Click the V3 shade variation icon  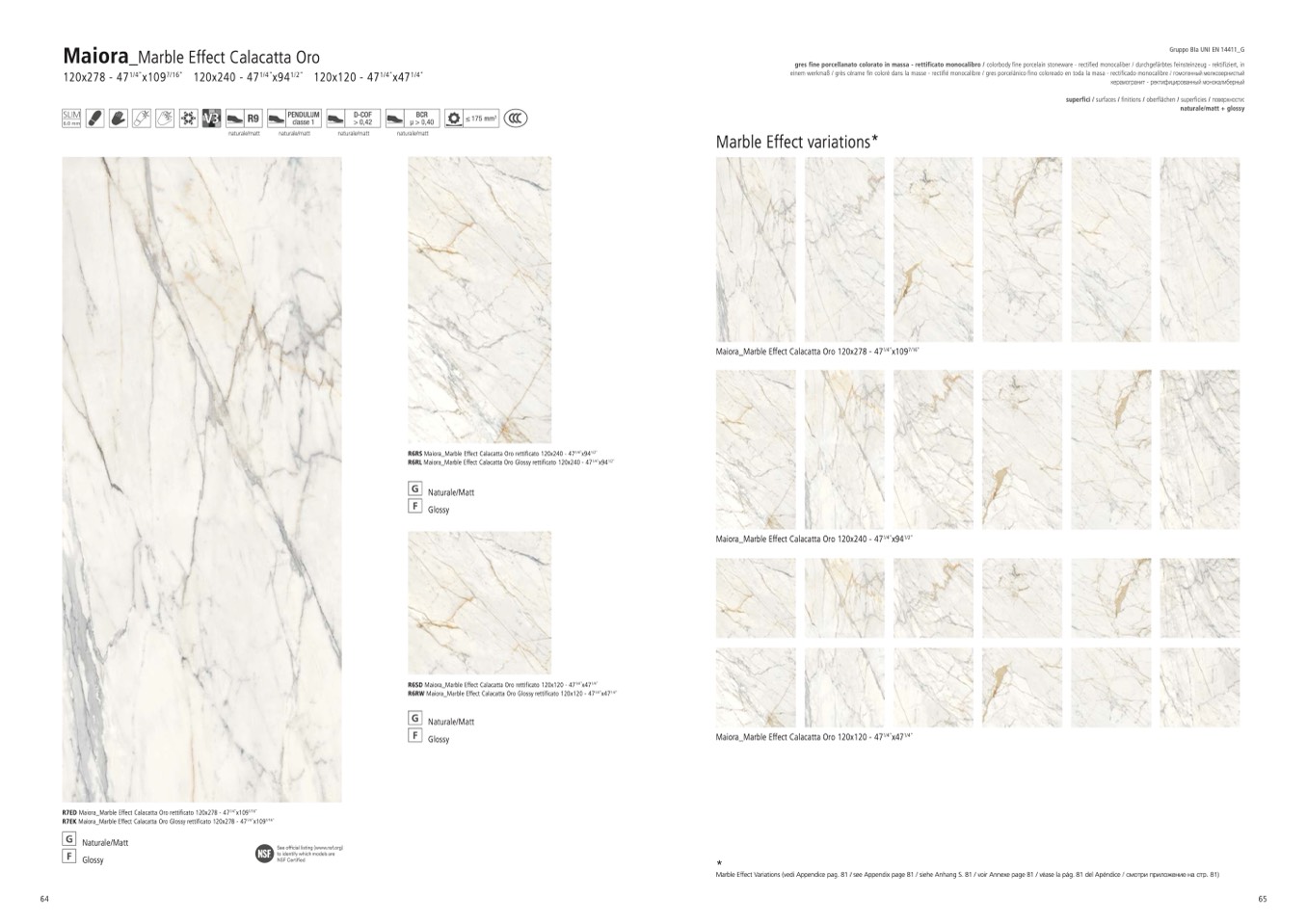[x=211, y=119]
